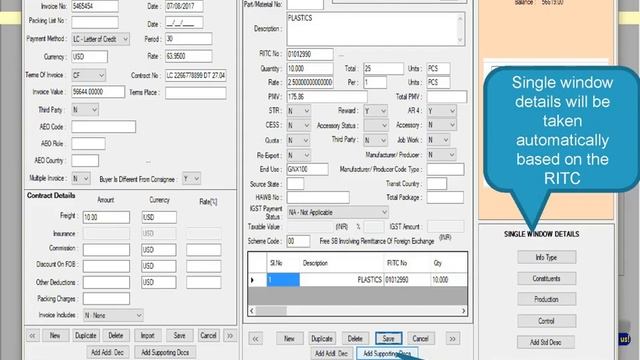Screen dimensions: 640x360
Task: Open the Payment Method dropdown
Action: [x=101, y=39]
